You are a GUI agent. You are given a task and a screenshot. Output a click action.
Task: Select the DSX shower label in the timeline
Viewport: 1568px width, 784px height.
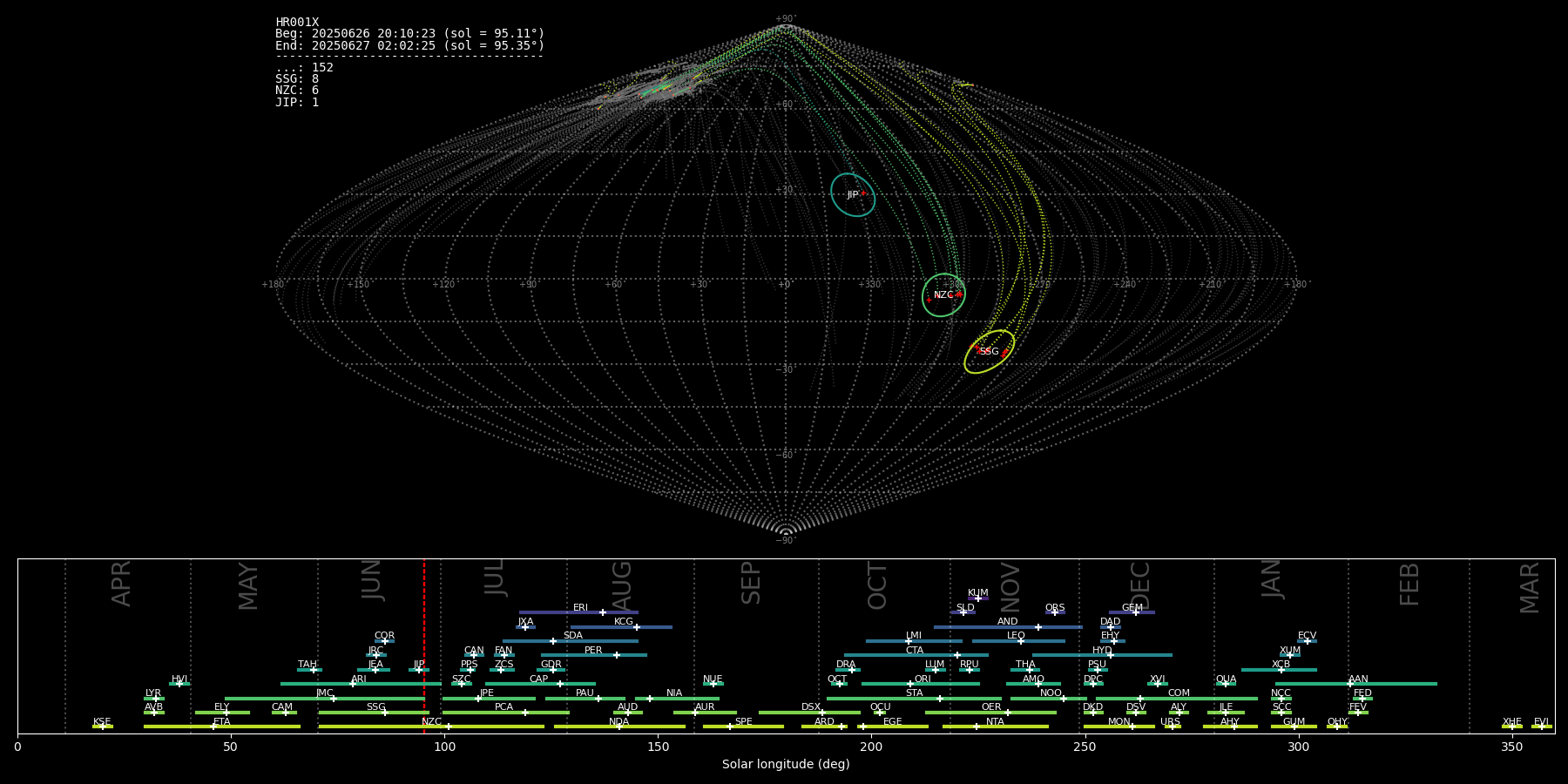pyautogui.click(x=811, y=707)
